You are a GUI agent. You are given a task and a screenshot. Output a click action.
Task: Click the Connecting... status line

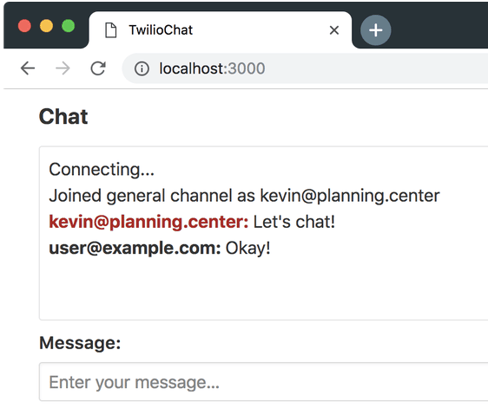pos(102,169)
